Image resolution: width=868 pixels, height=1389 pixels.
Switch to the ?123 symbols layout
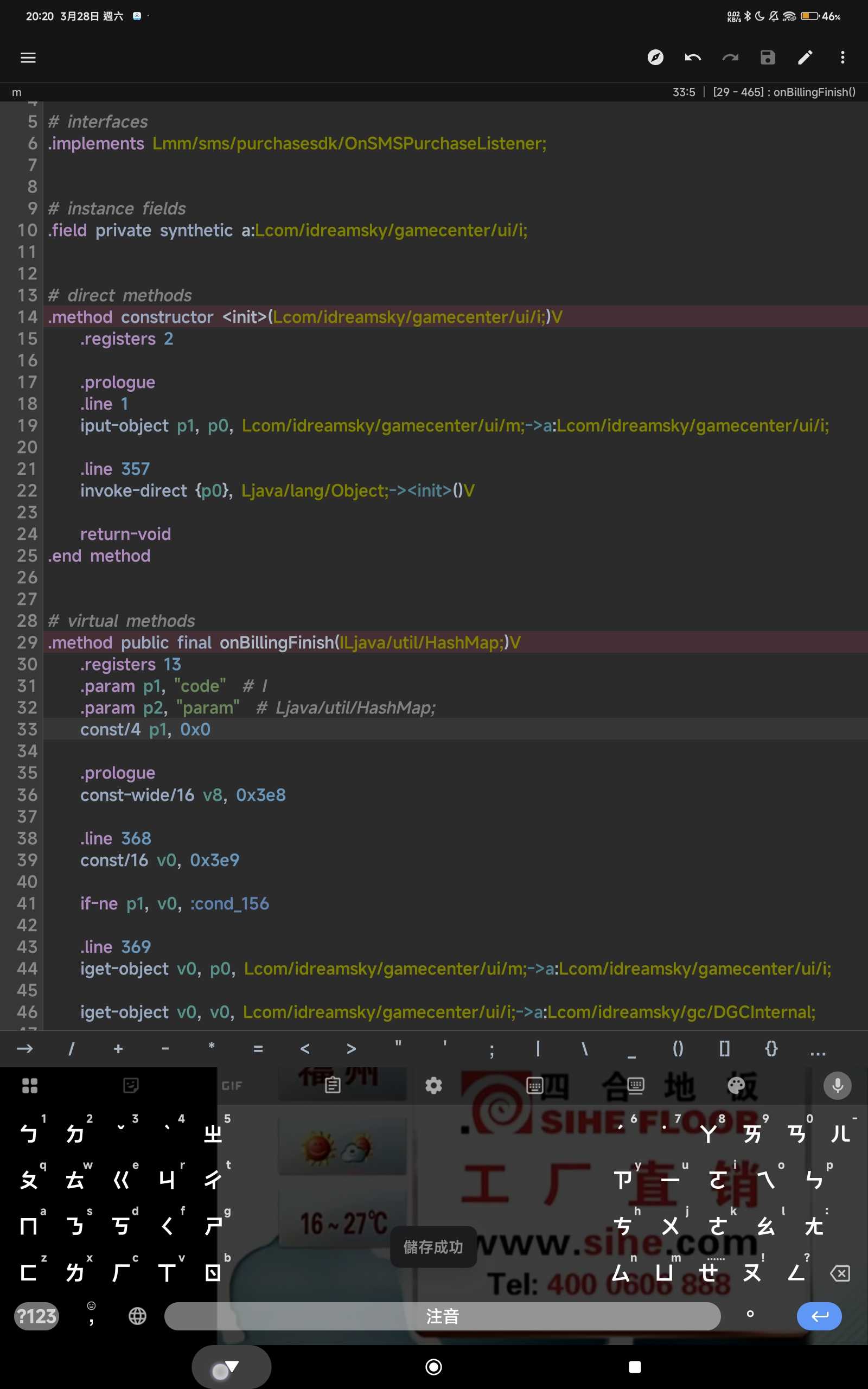[36, 1316]
